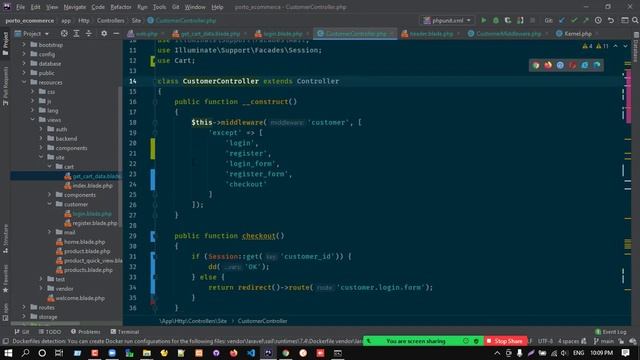Jump to next highlighted error arrow
This screenshot has width=640, height=360.
(x=625, y=46)
